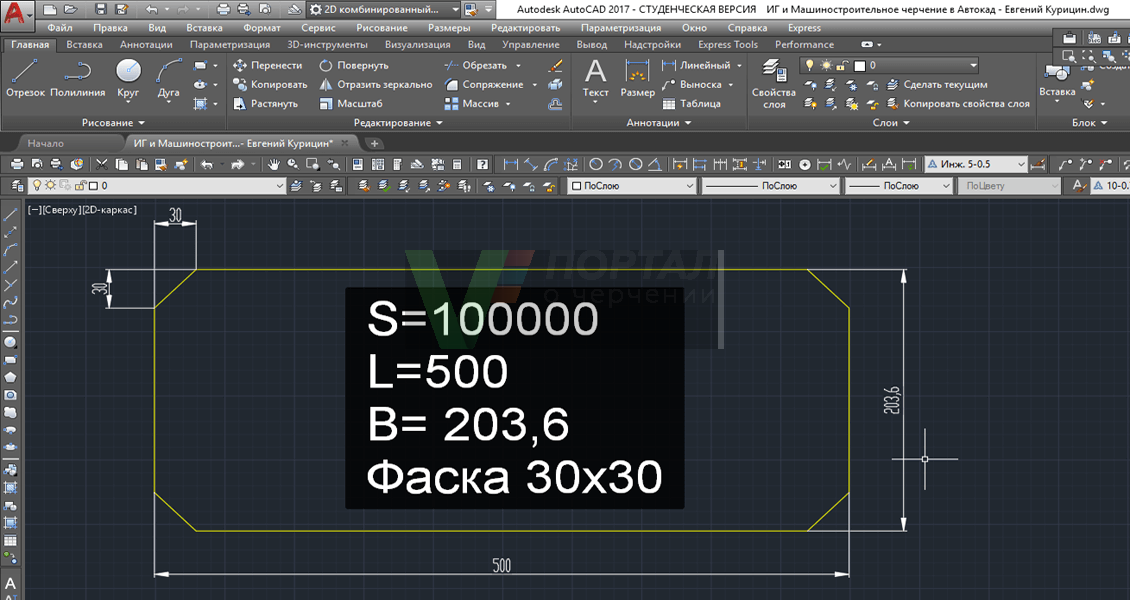Click the Cut scissors icon in toolbar
Image resolution: width=1130 pixels, height=600 pixels.
pos(102,164)
